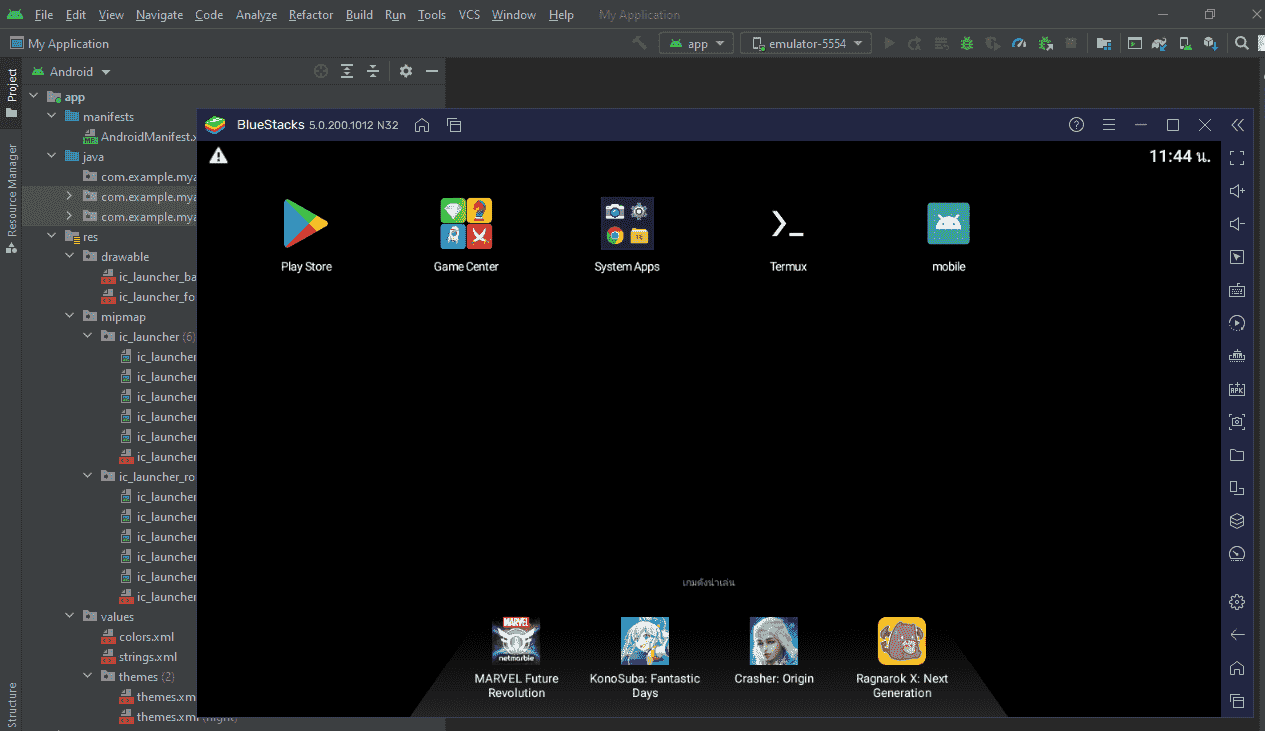Click BlueStacks volume up icon

[x=1237, y=191]
